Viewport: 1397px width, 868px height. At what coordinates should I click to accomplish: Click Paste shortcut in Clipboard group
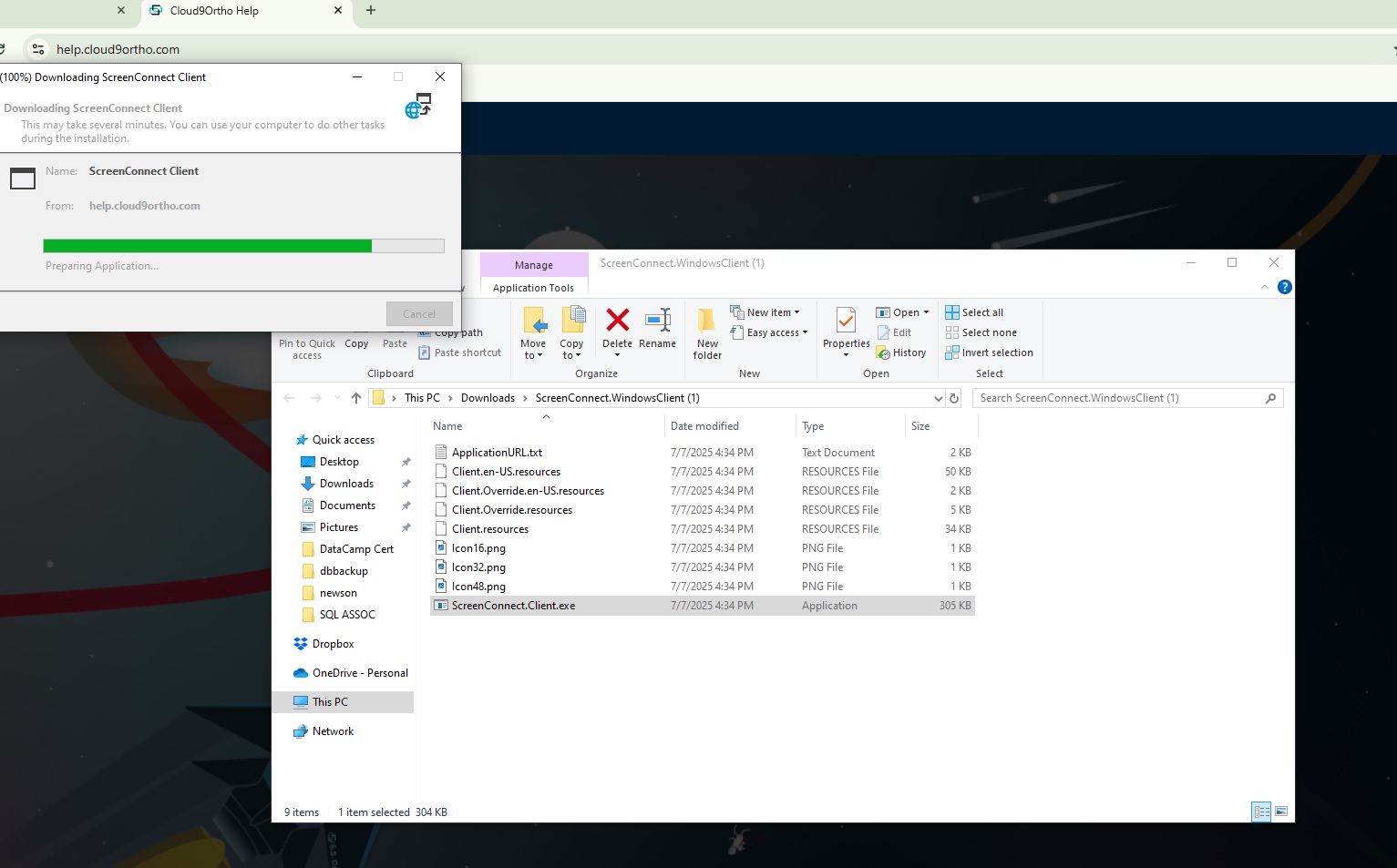[x=459, y=352]
